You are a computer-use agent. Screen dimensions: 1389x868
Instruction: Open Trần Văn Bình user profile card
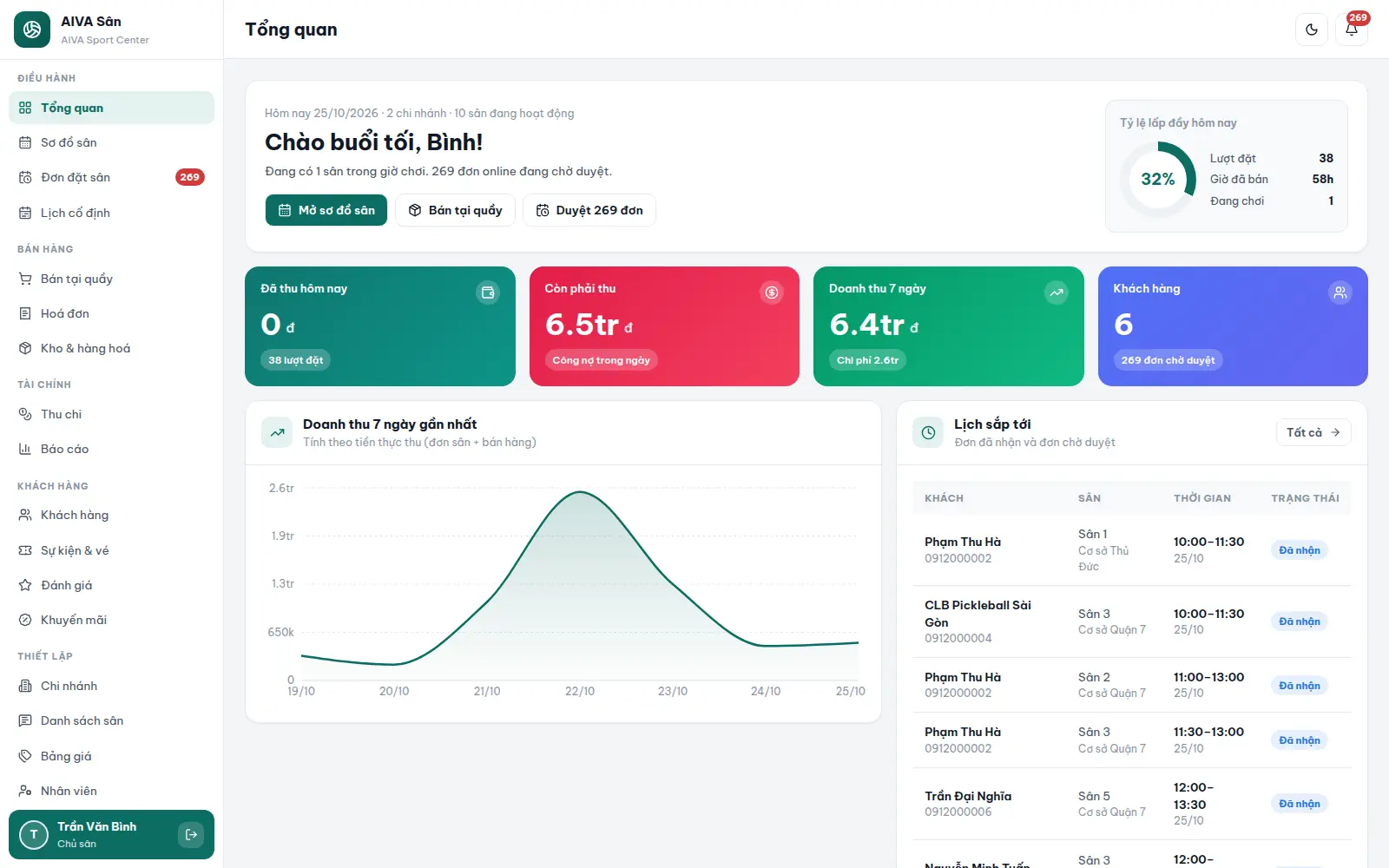[x=111, y=834]
